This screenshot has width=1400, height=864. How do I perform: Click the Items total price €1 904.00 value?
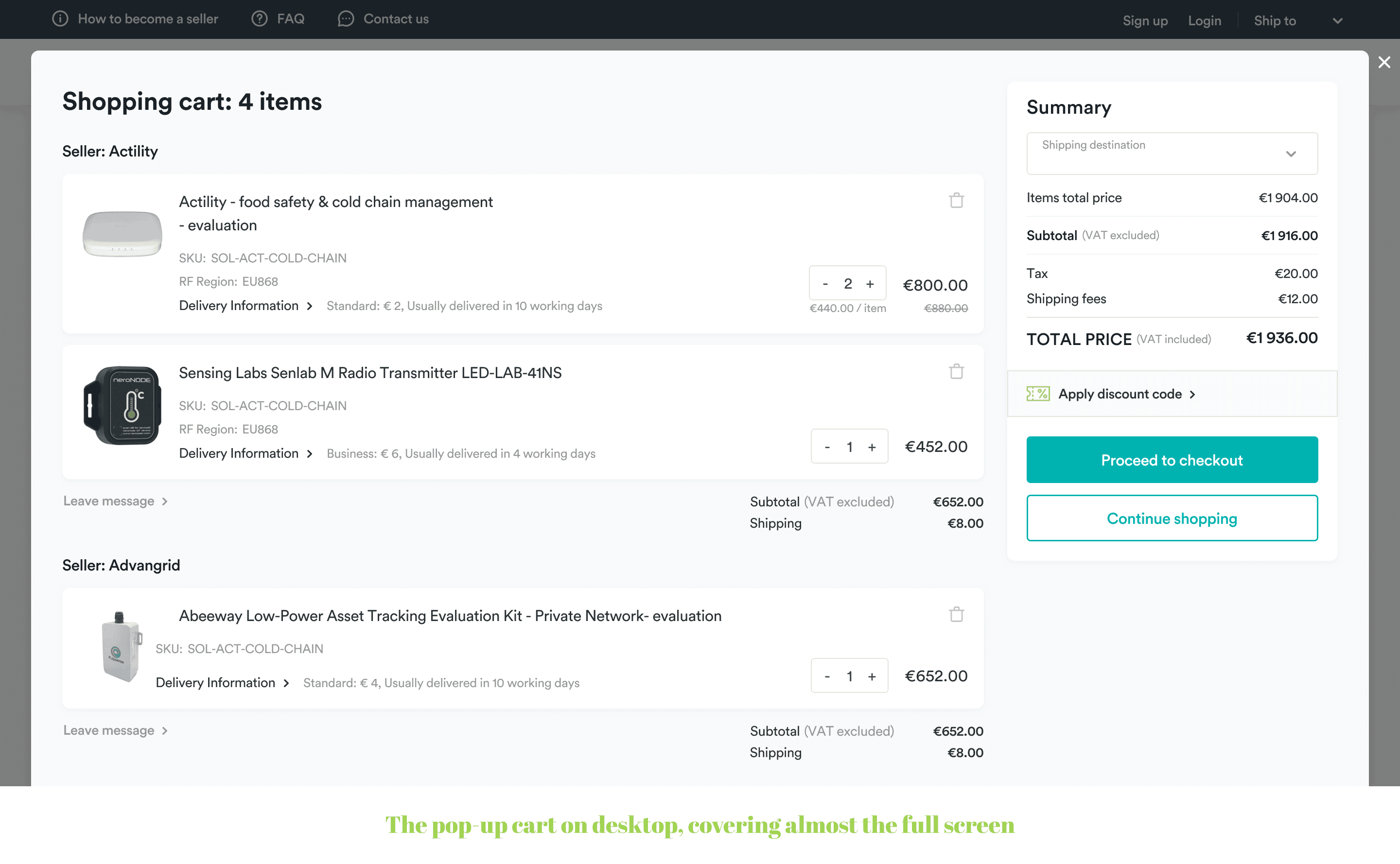point(1288,198)
